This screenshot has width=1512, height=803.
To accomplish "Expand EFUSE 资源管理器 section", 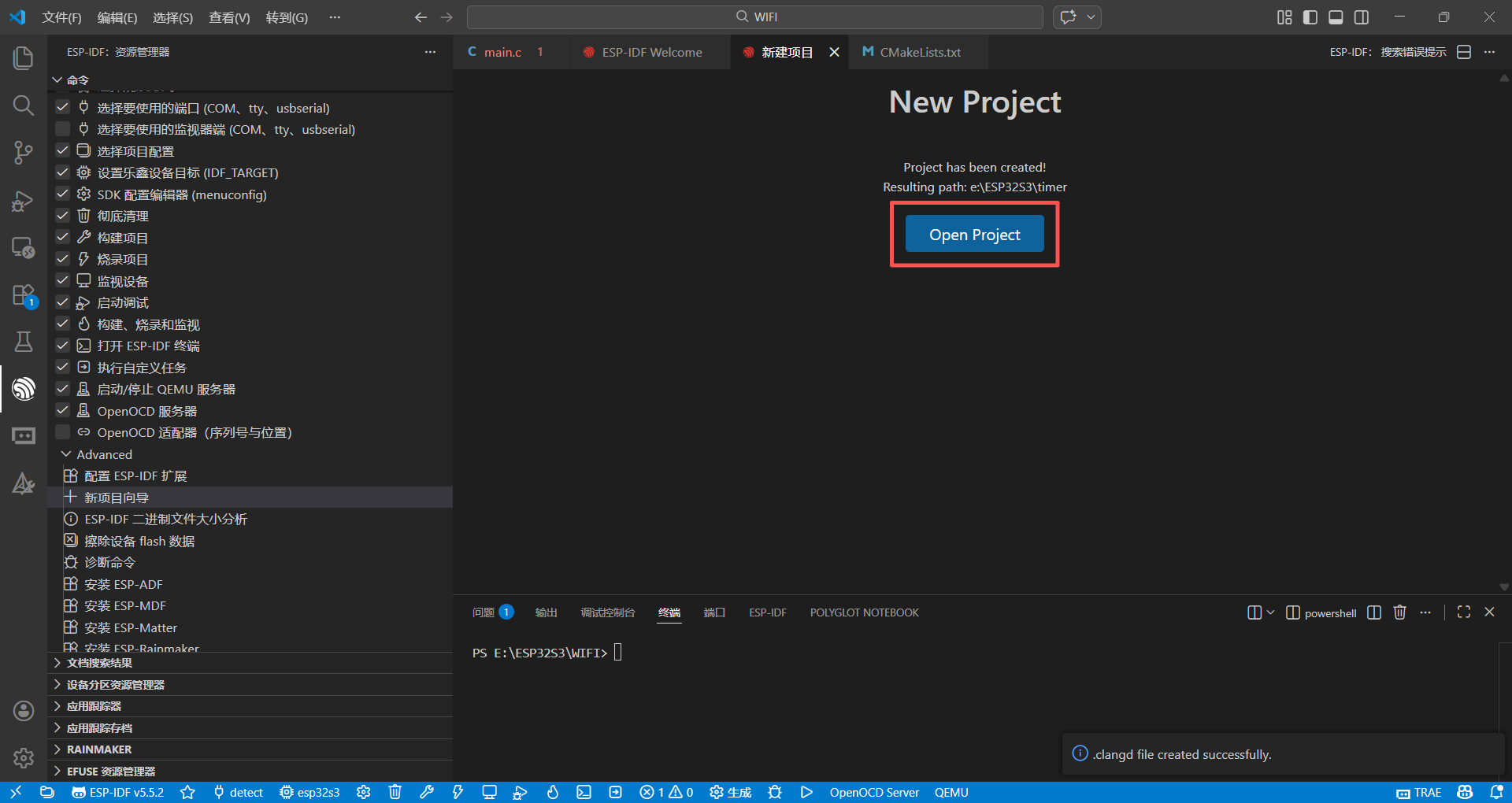I will pyautogui.click(x=57, y=772).
